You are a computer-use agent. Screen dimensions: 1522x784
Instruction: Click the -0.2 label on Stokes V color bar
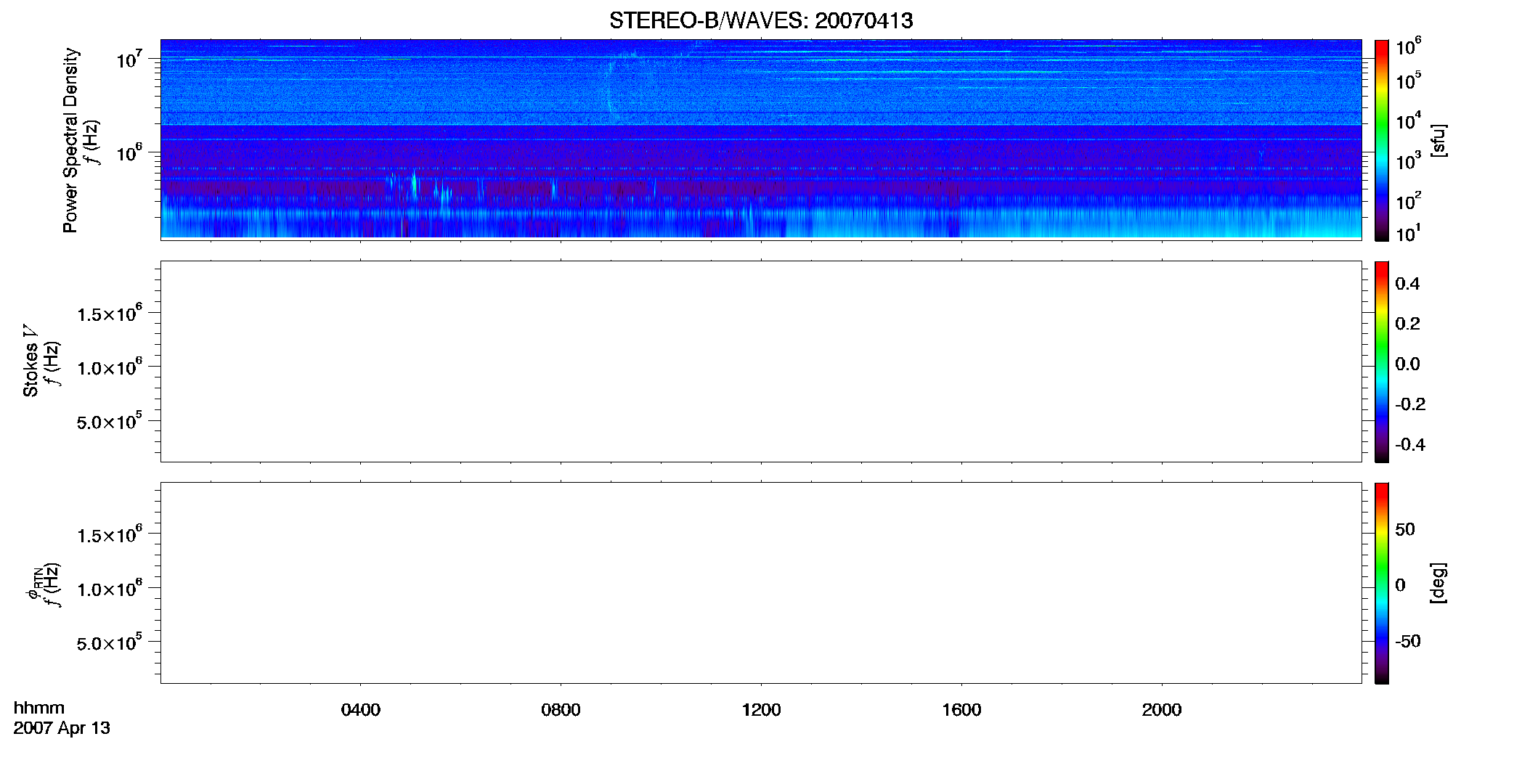(1410, 404)
